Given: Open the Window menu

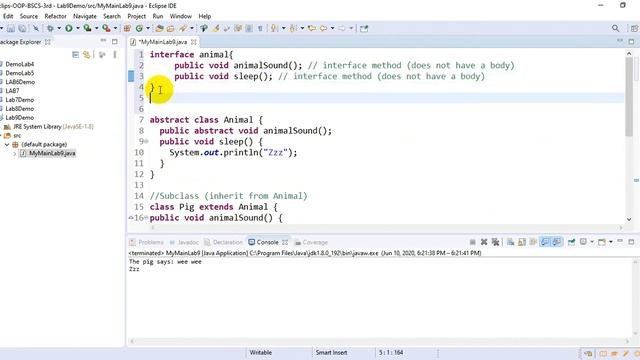Looking at the screenshot, I should click(x=180, y=16).
